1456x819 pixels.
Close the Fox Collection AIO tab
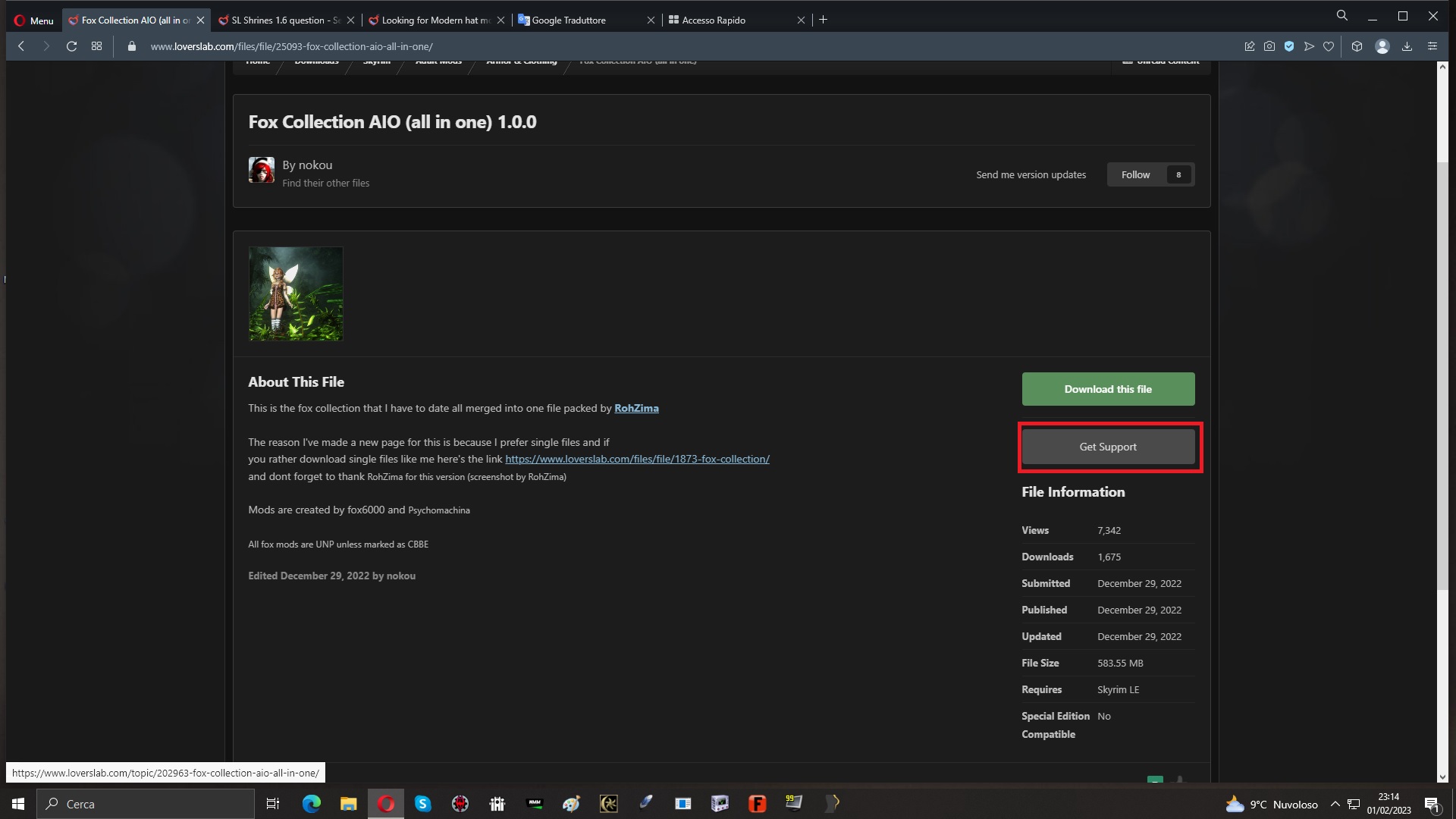click(200, 20)
